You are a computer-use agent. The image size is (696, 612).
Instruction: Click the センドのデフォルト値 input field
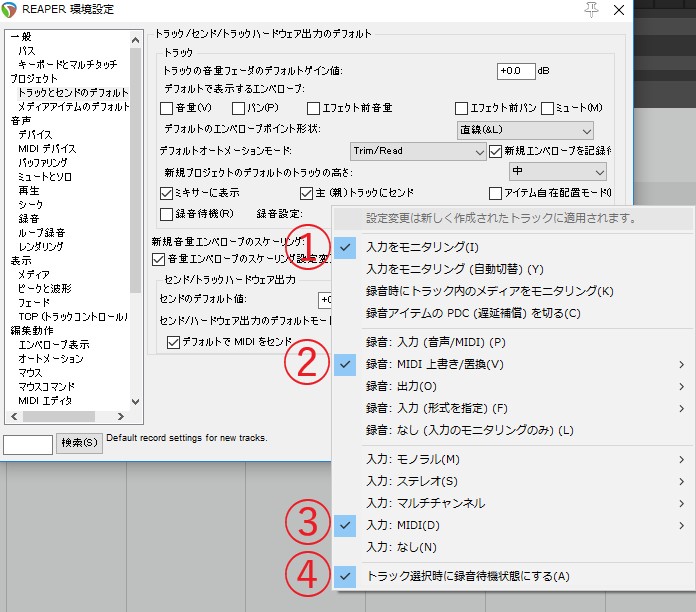(x=325, y=300)
